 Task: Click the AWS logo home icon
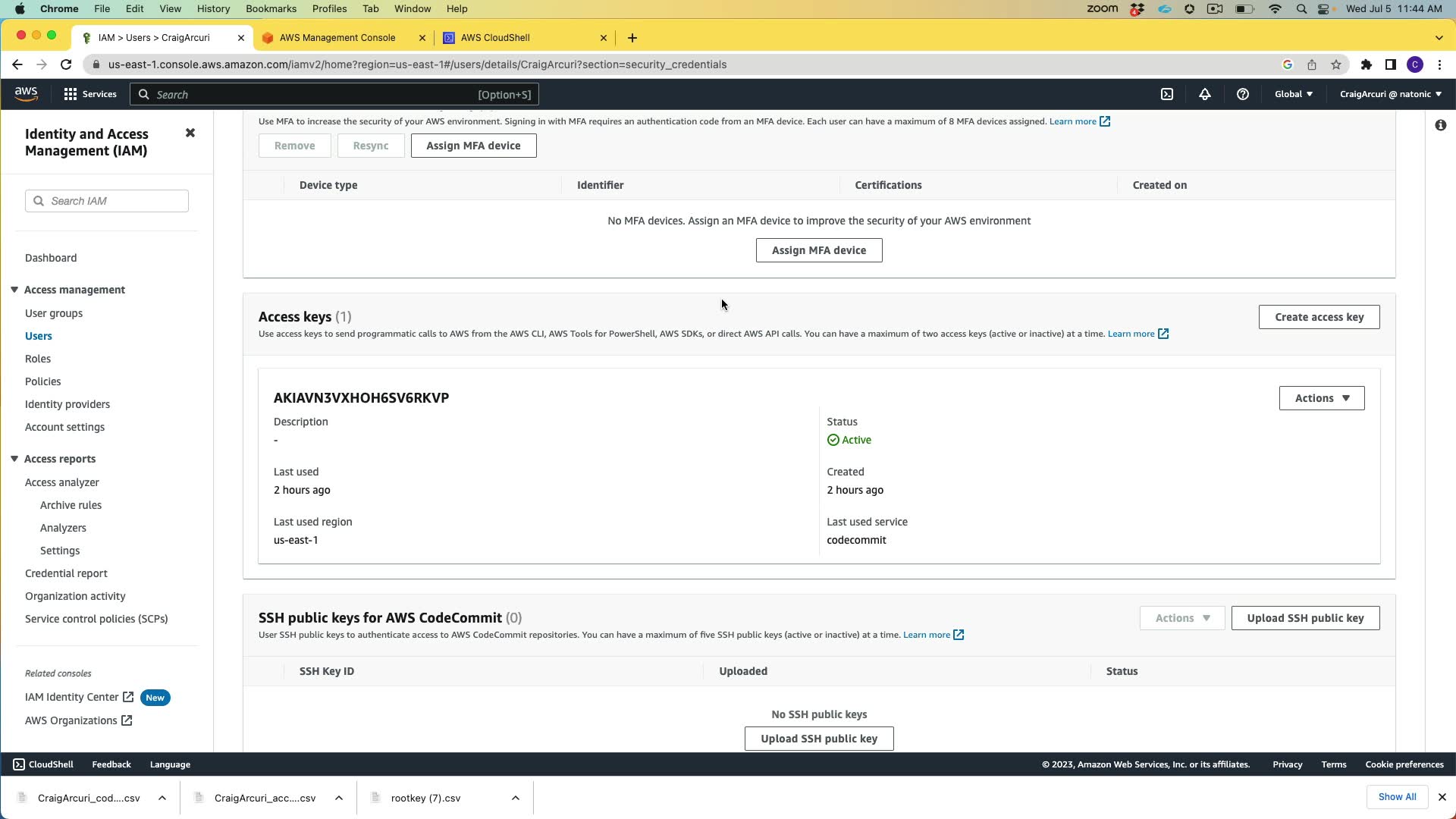(27, 94)
